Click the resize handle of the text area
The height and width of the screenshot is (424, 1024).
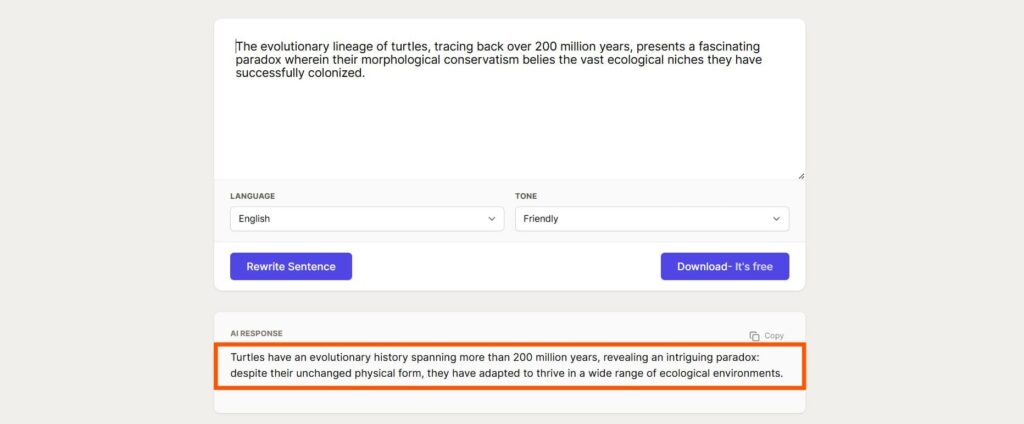pyautogui.click(x=801, y=176)
